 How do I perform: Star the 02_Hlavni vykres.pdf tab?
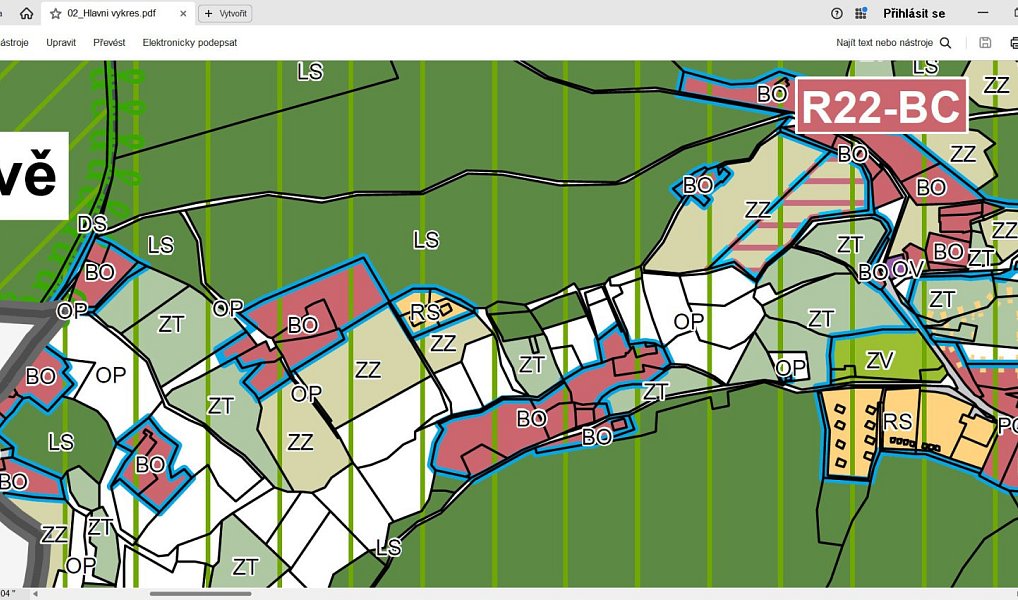[x=56, y=13]
